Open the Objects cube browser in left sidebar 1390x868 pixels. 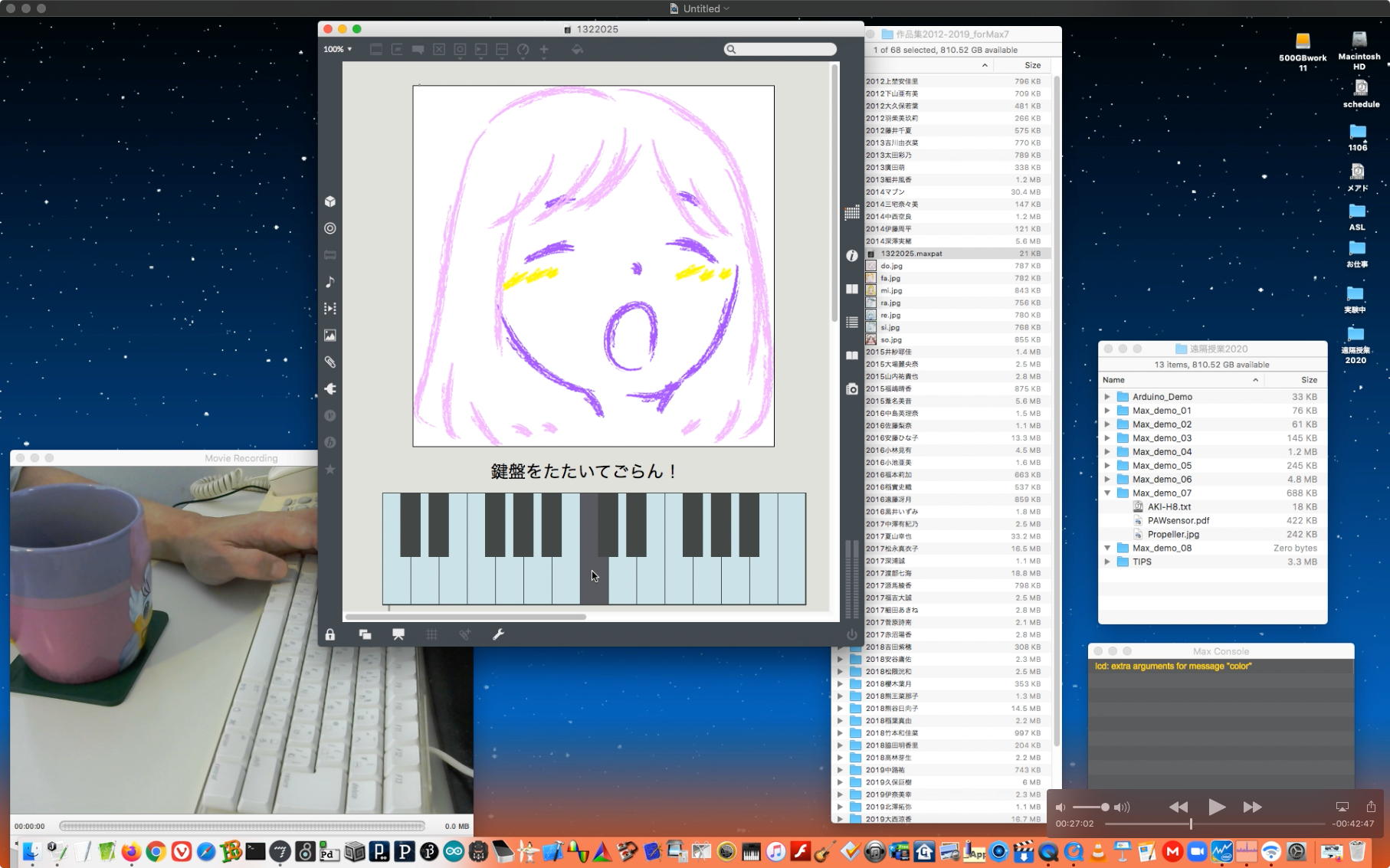click(330, 201)
